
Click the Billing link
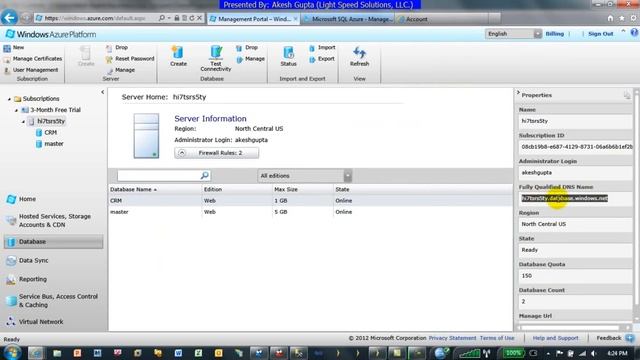(555, 34)
